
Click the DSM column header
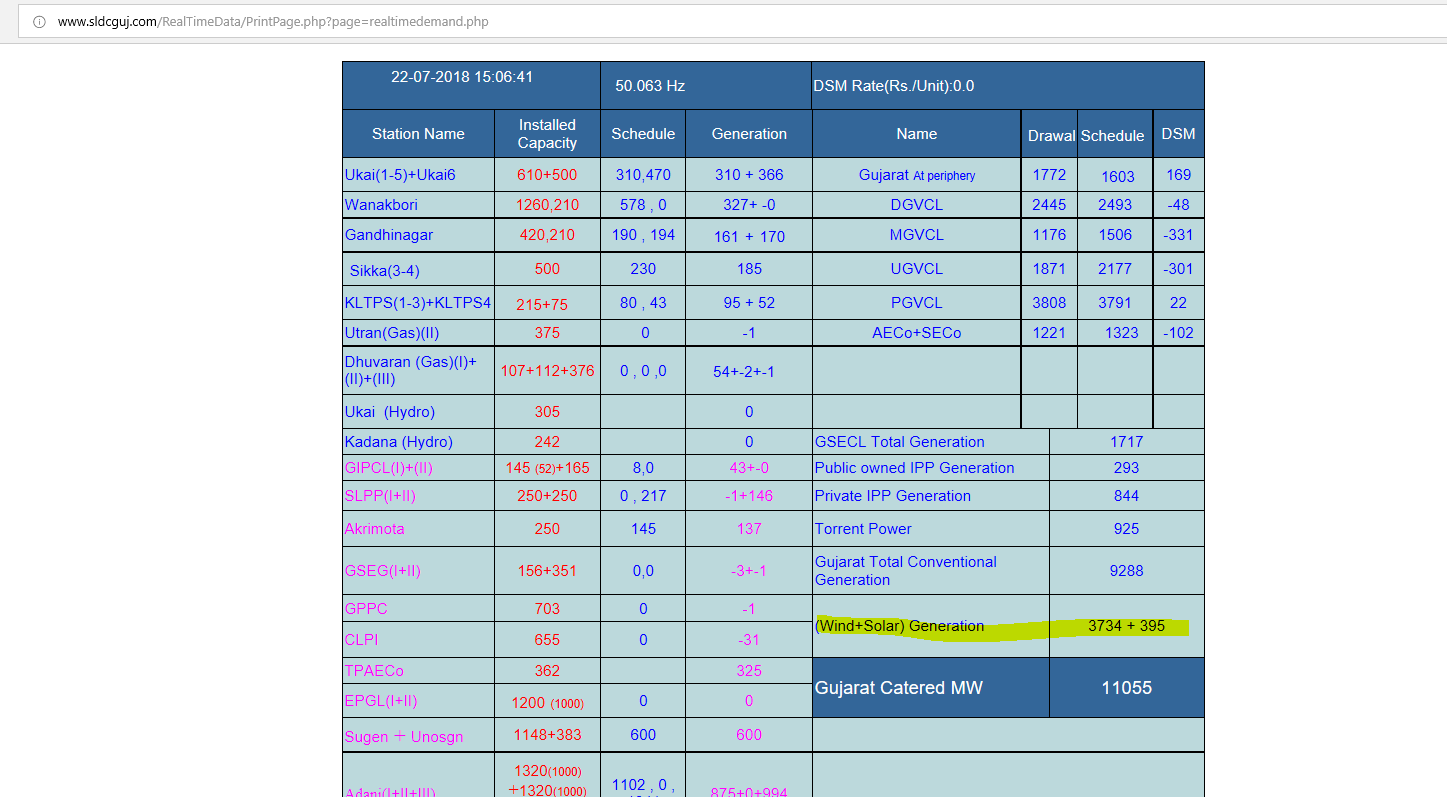pyautogui.click(x=1178, y=134)
